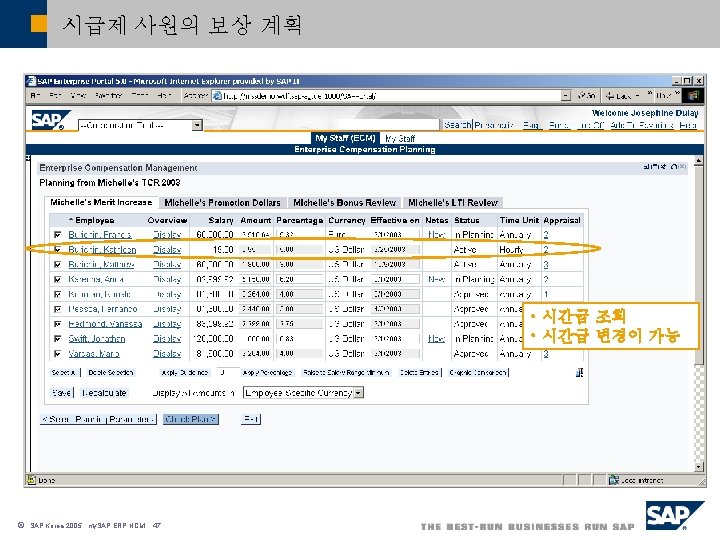Click the appraisal link in the Vargas, Maria row
Image resolution: width=720 pixels, height=540 pixels.
[546, 354]
